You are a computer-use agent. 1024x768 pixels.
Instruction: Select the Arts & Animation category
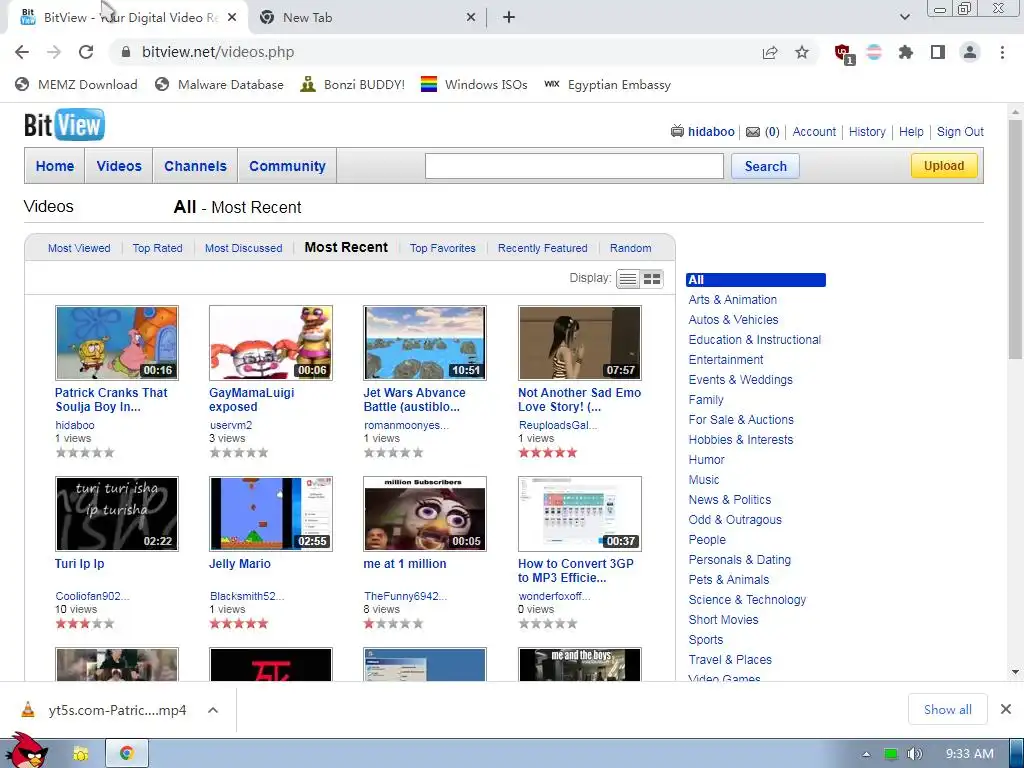(733, 300)
